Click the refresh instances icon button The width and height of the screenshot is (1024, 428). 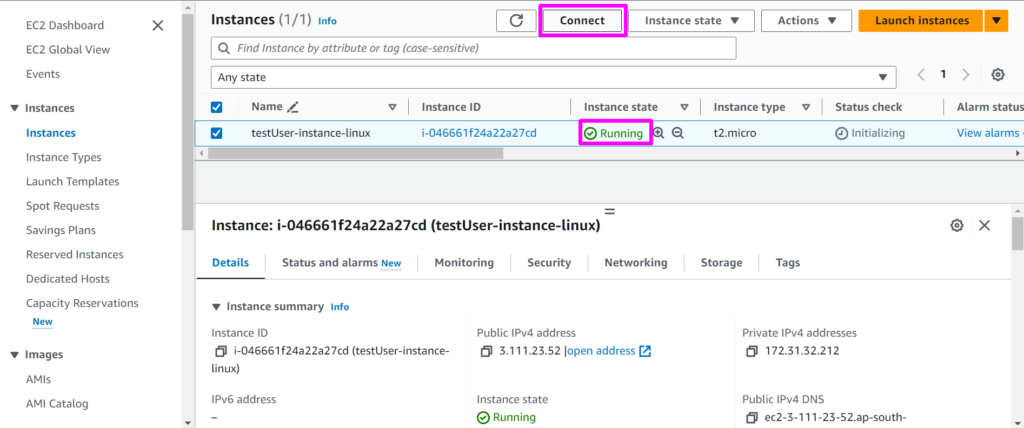pyautogui.click(x=516, y=20)
